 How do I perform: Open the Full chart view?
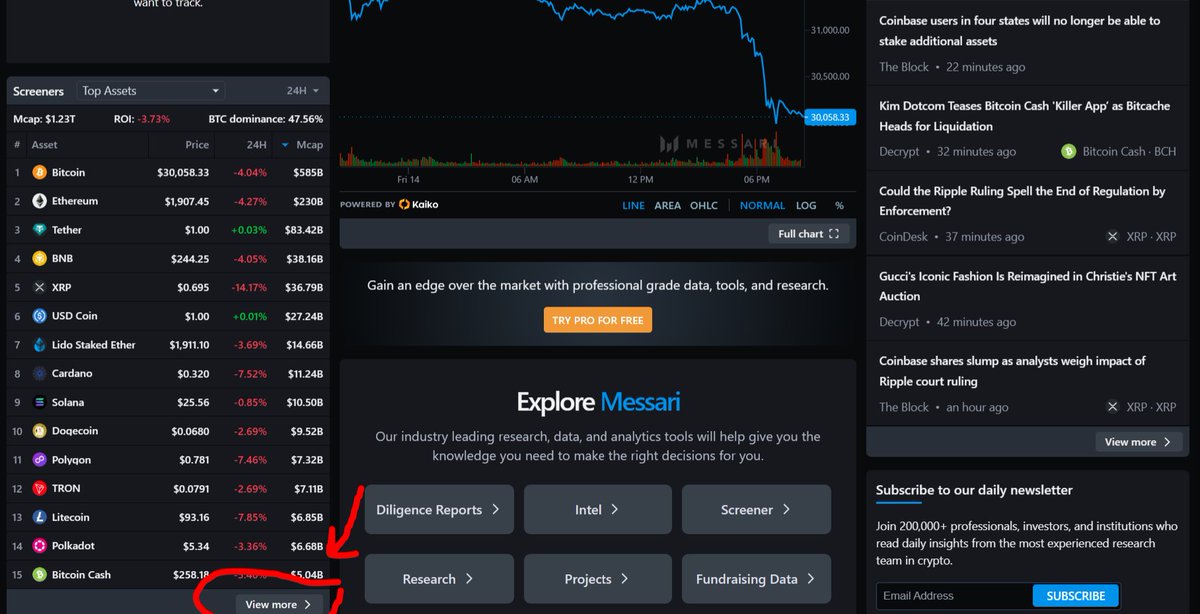click(809, 234)
